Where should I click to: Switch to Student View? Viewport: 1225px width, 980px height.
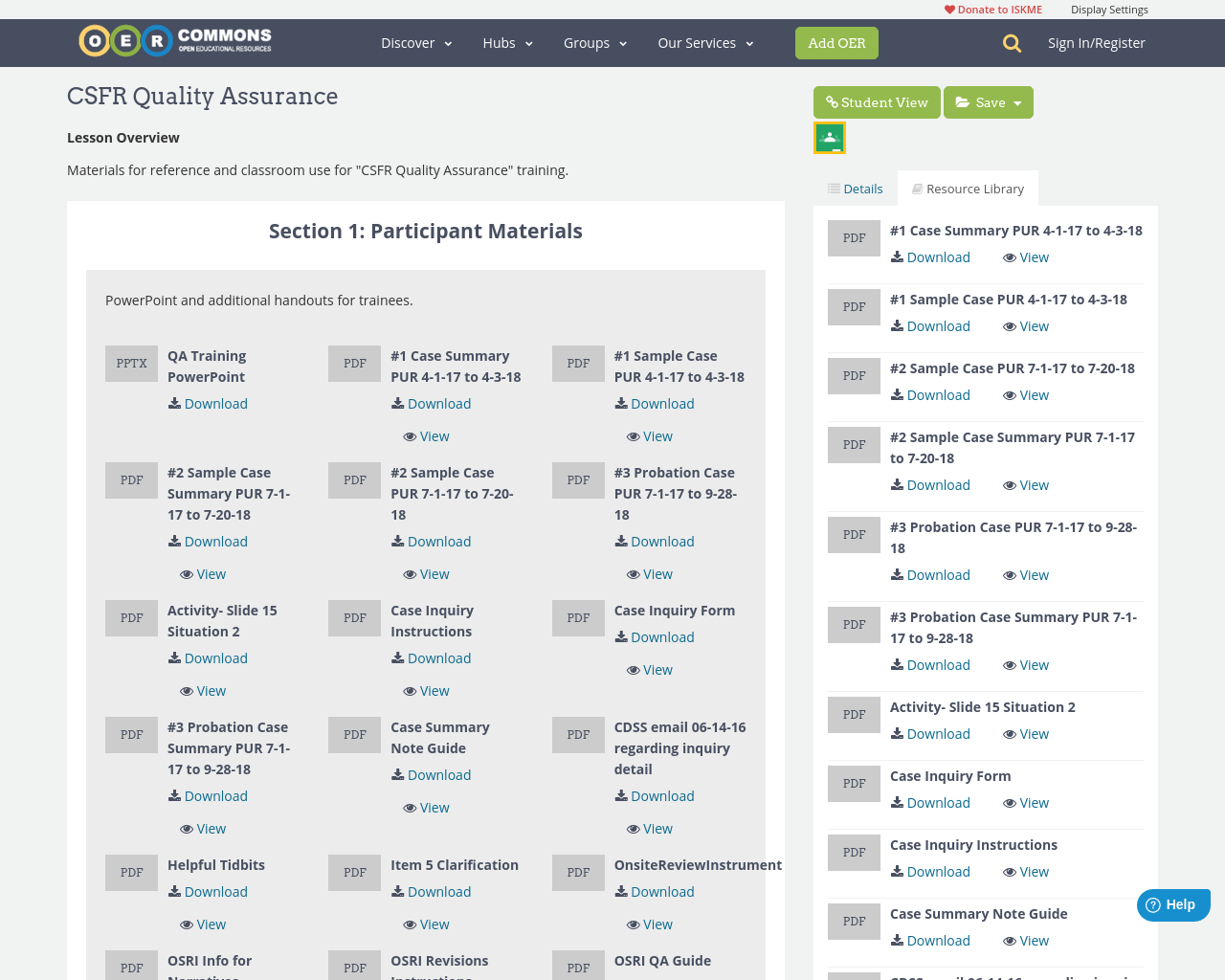pyautogui.click(x=876, y=102)
